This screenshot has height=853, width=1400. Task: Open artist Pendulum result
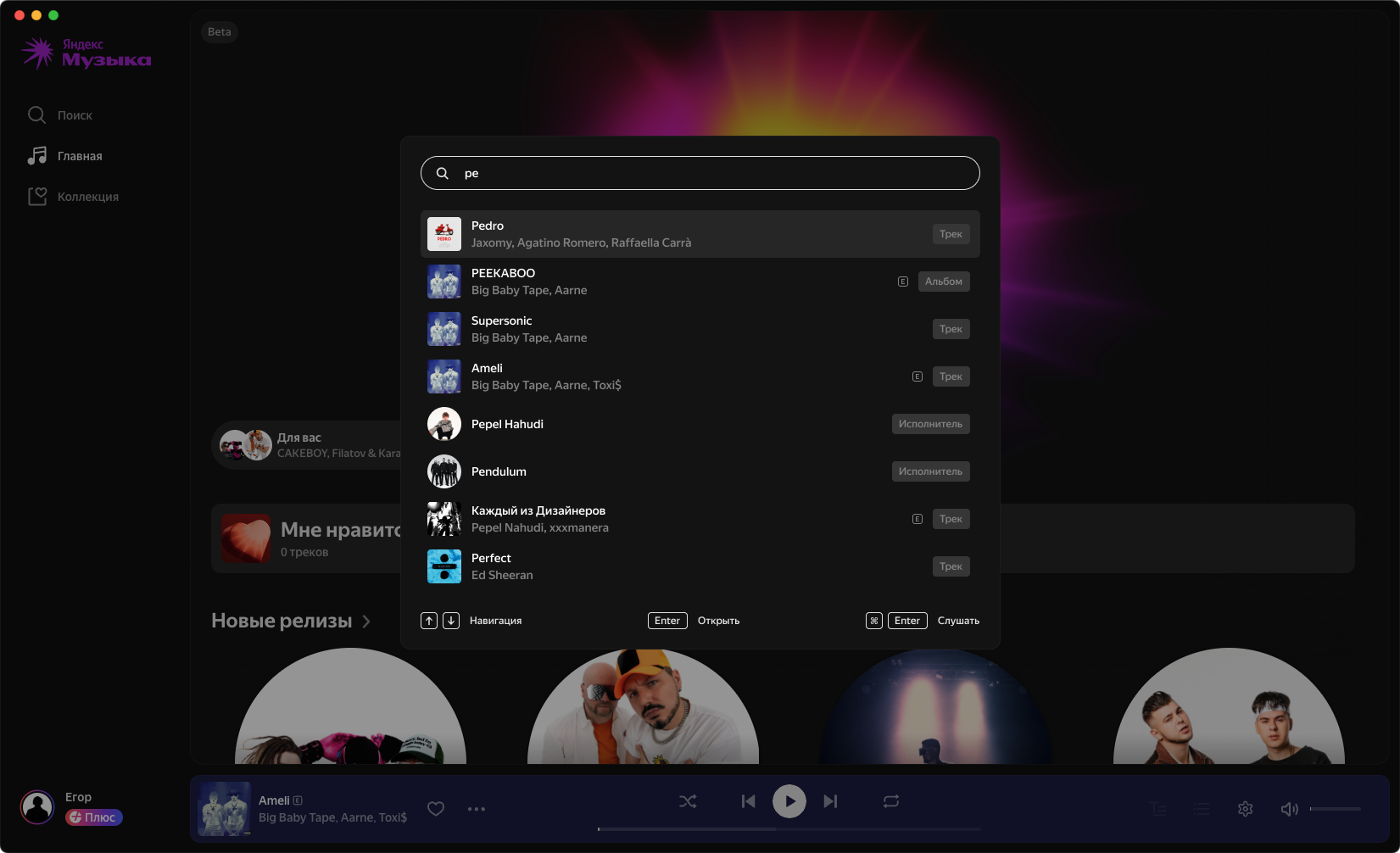pyautogui.click(x=700, y=471)
